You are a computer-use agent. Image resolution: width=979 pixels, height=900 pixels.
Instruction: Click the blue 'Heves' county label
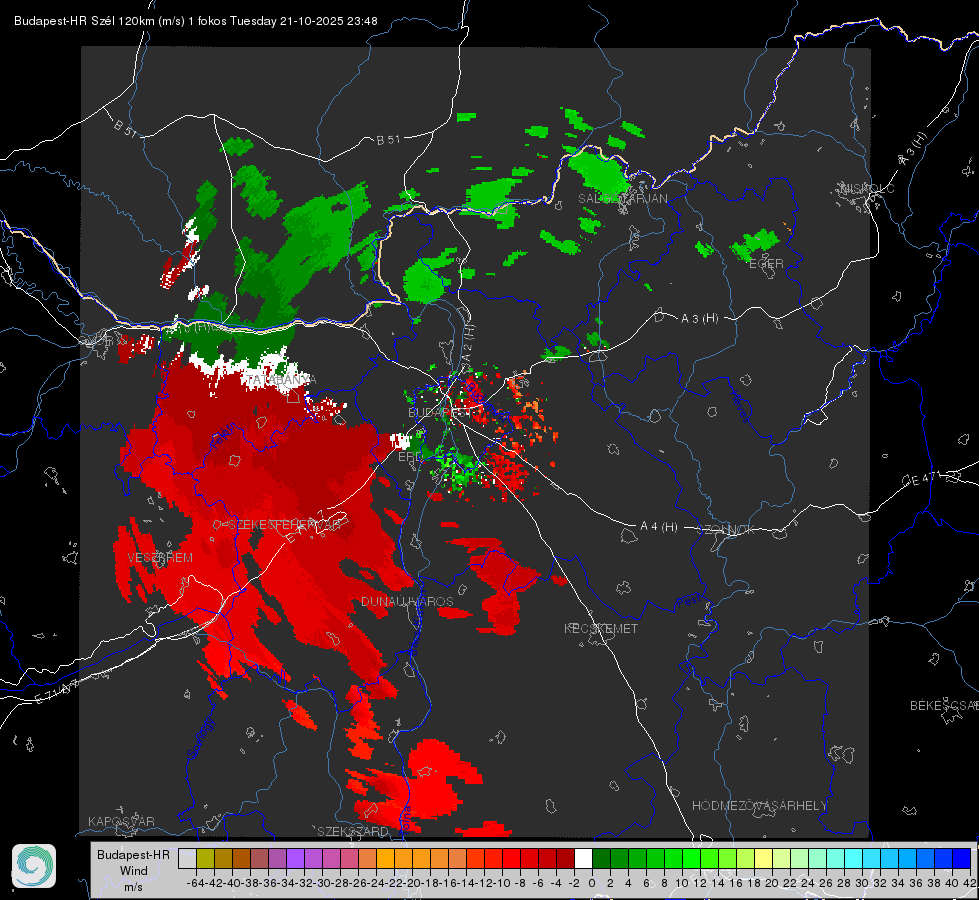[x=739, y=406]
